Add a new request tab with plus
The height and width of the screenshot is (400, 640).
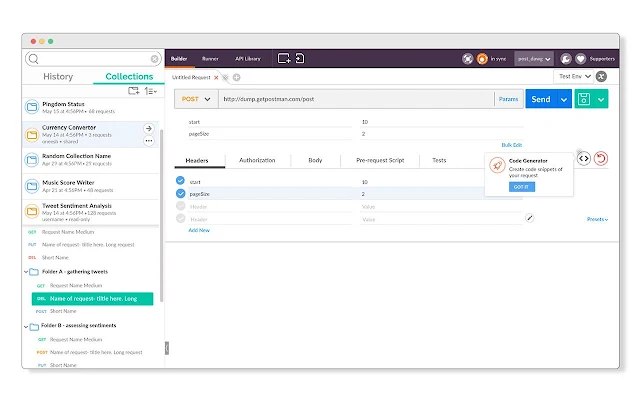pos(236,77)
